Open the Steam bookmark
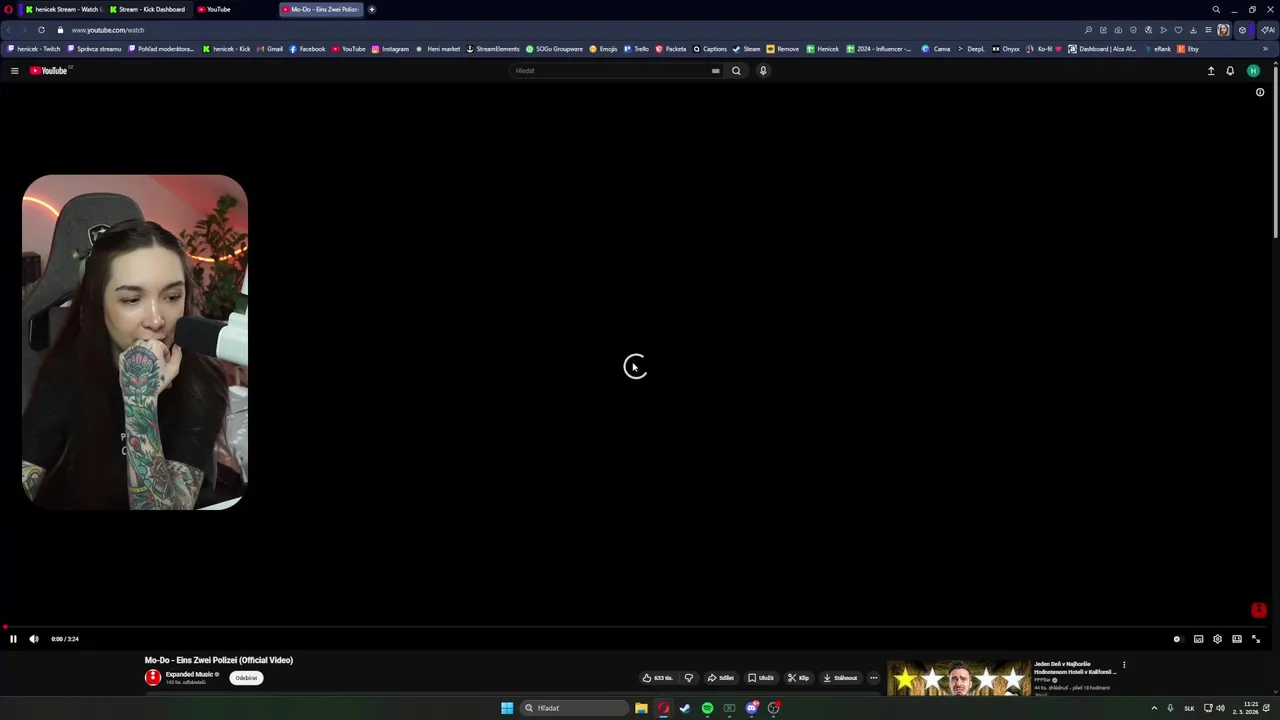This screenshot has height=720, width=1280. tap(746, 49)
